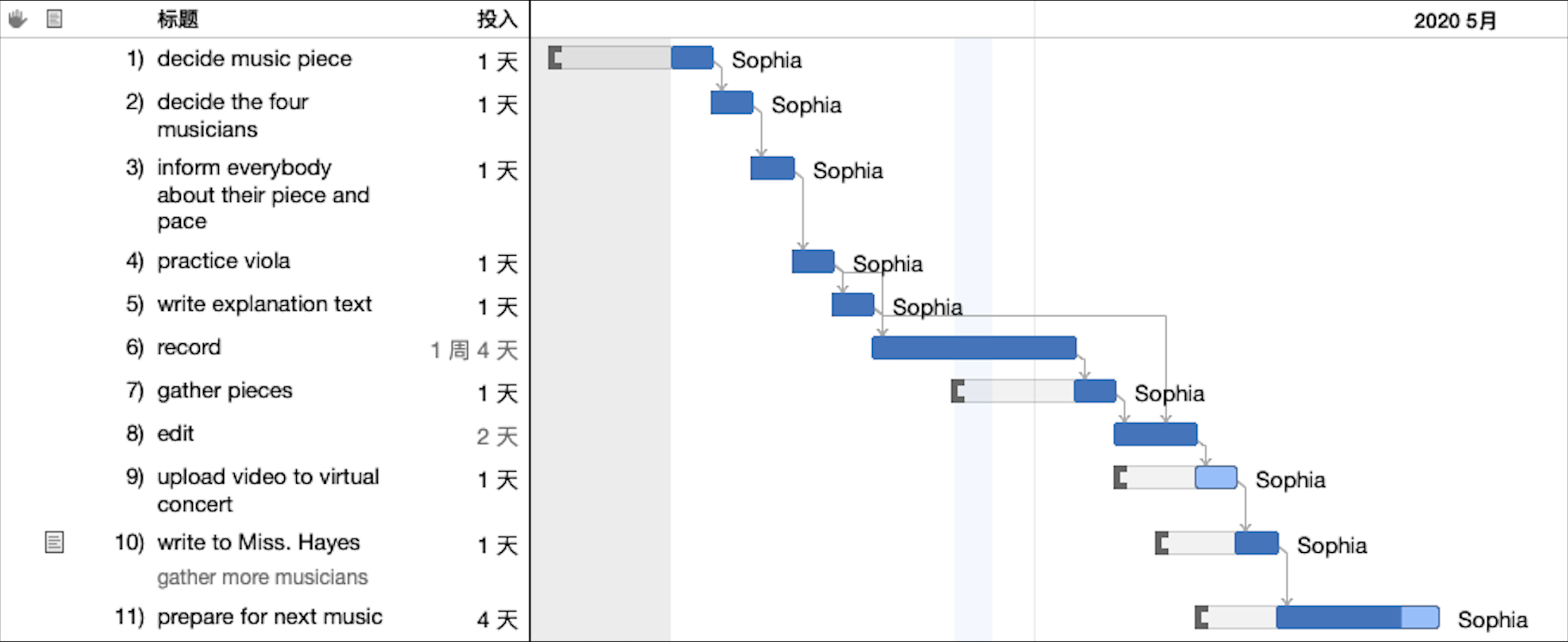Screen dimensions: 1568x642
Task: Click the 2 天 effort of edit task
Action: (x=497, y=436)
